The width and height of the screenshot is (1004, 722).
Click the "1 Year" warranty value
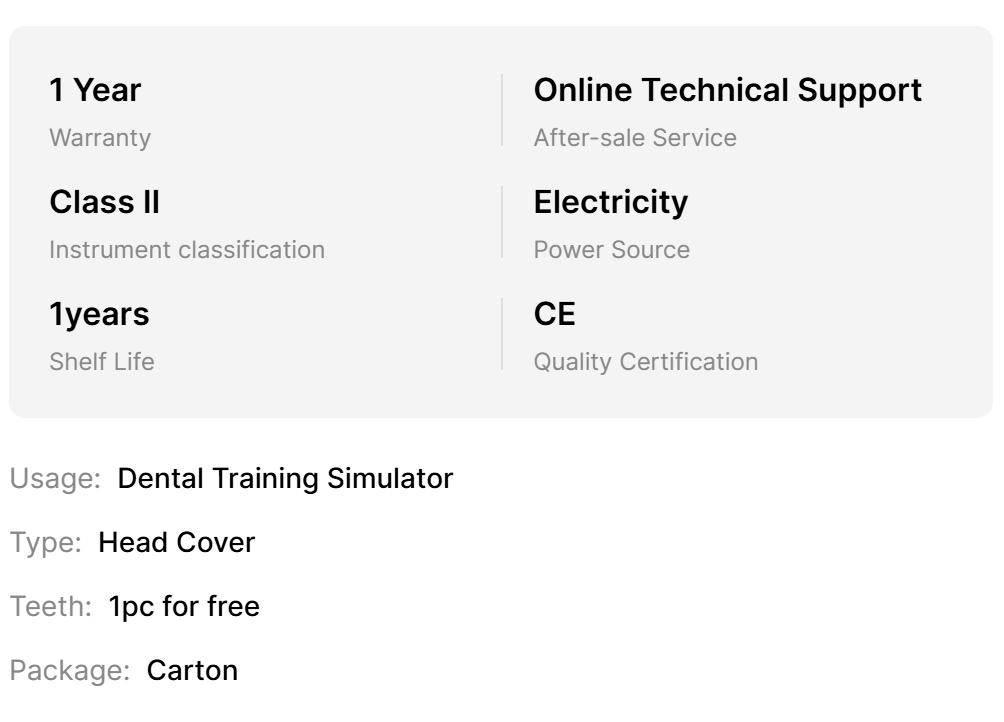(x=95, y=90)
